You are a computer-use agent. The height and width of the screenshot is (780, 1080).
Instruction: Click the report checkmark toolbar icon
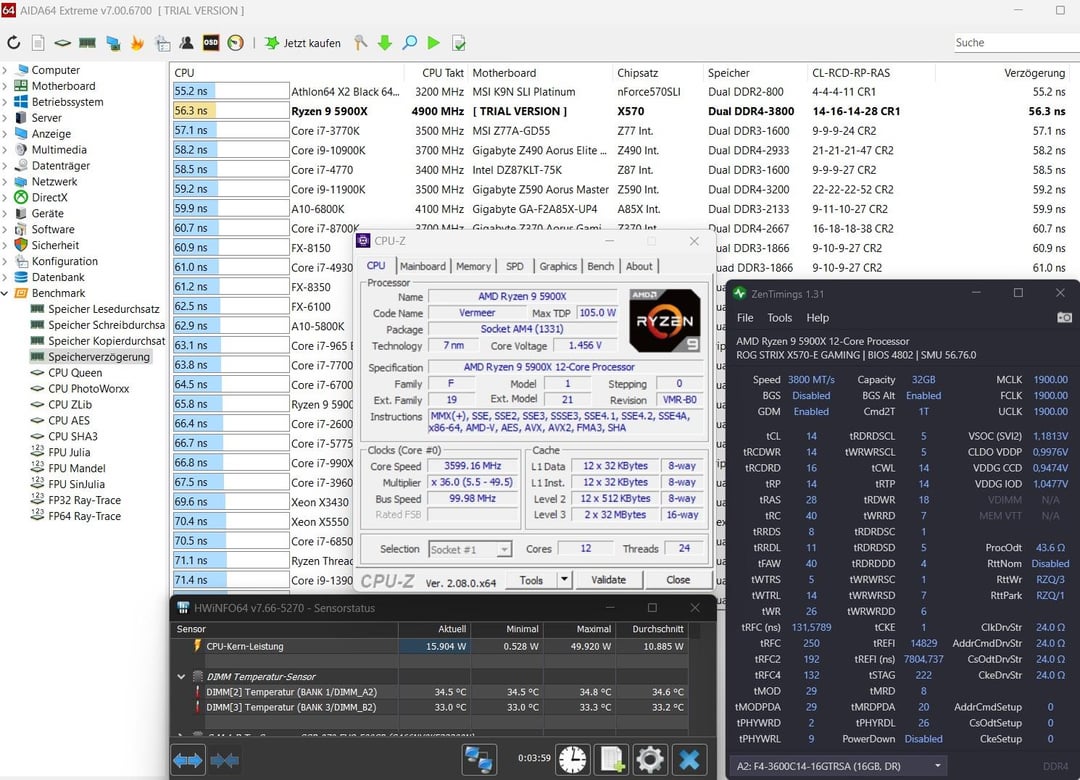point(459,43)
